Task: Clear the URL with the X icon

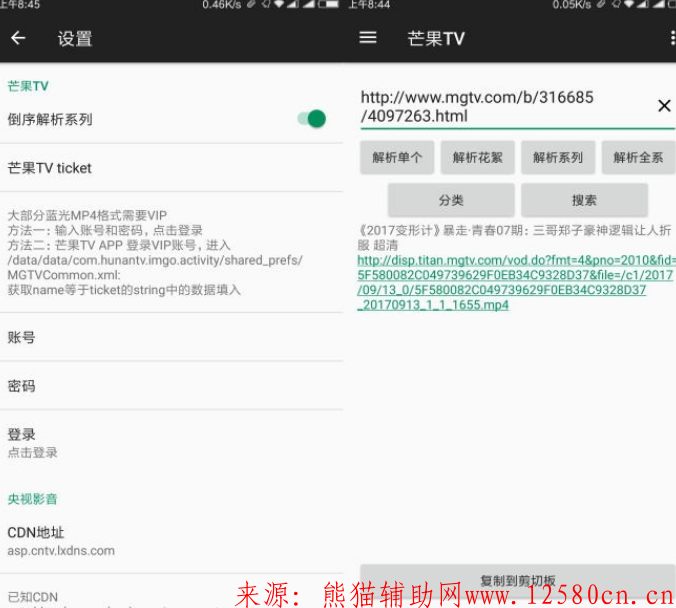Action: point(664,106)
